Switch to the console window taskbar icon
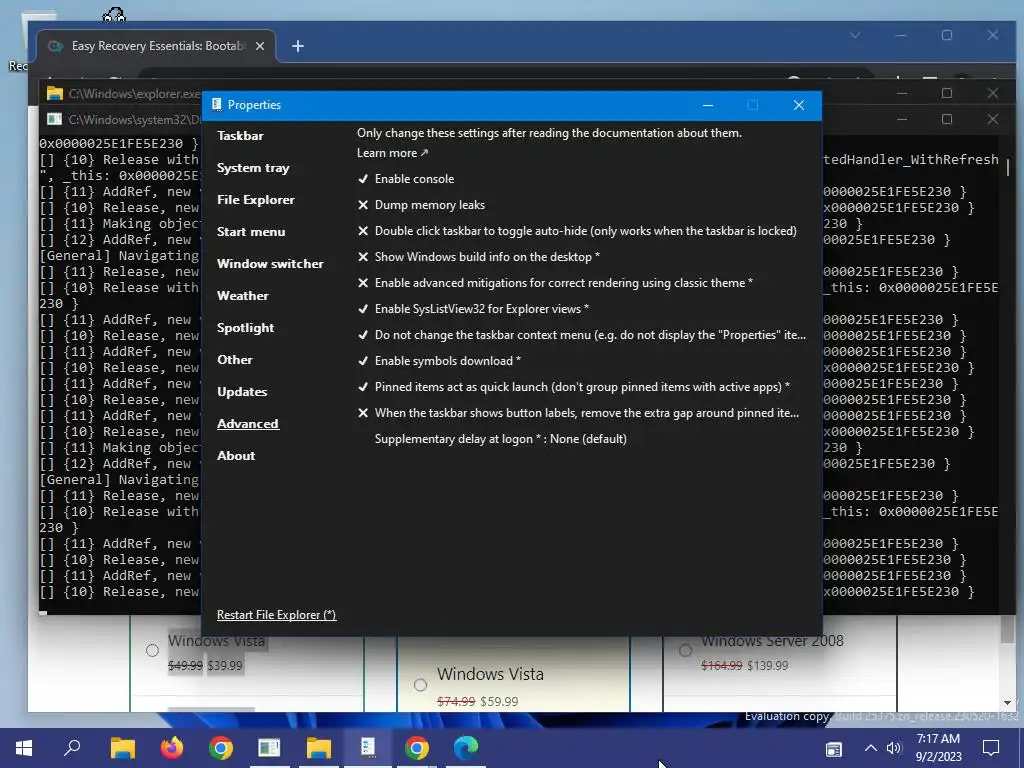This screenshot has width=1024, height=768. pyautogui.click(x=269, y=748)
